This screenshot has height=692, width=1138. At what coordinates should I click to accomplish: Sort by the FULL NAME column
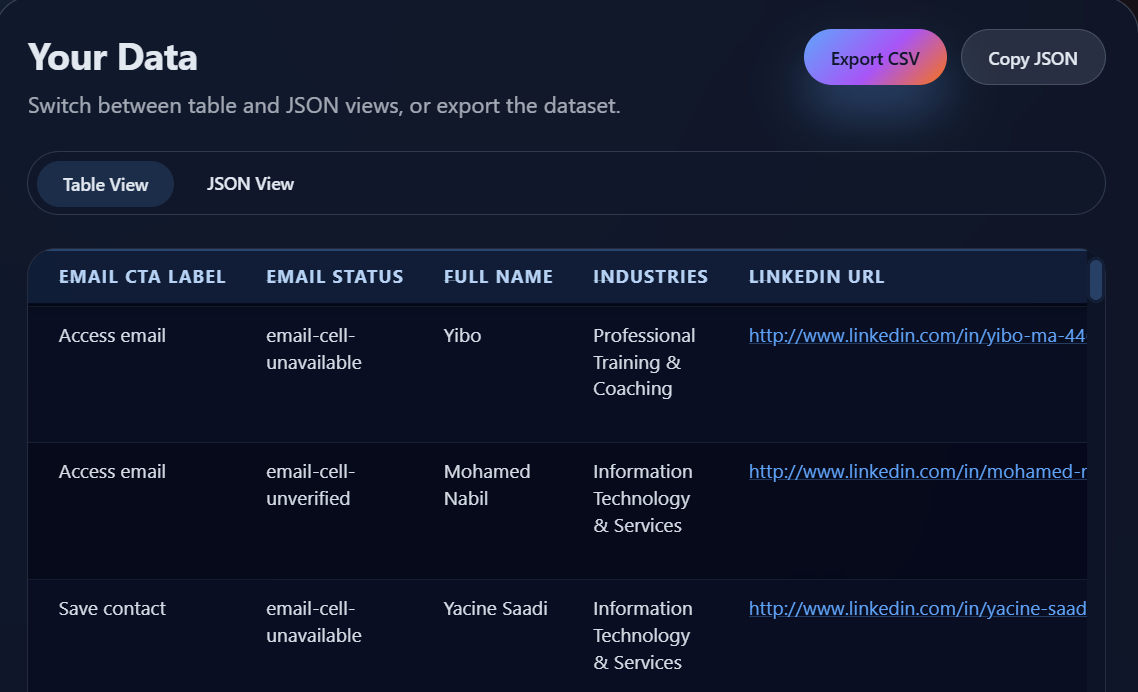tap(498, 276)
